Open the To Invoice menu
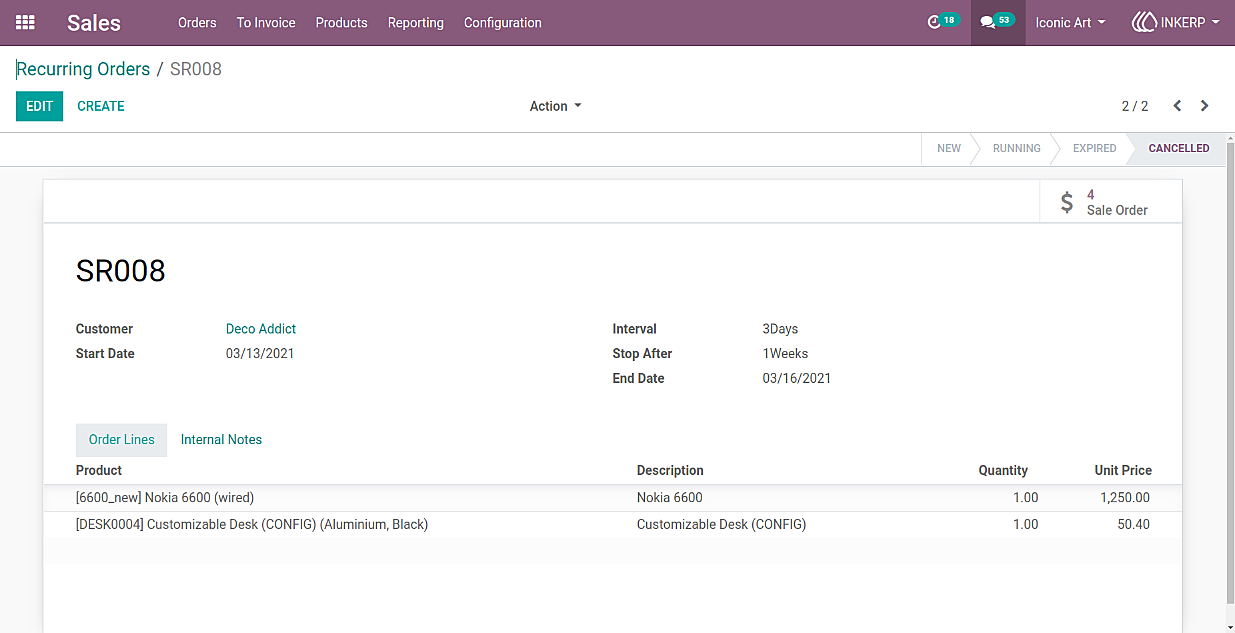Image resolution: width=1235 pixels, height=633 pixels. tap(266, 22)
